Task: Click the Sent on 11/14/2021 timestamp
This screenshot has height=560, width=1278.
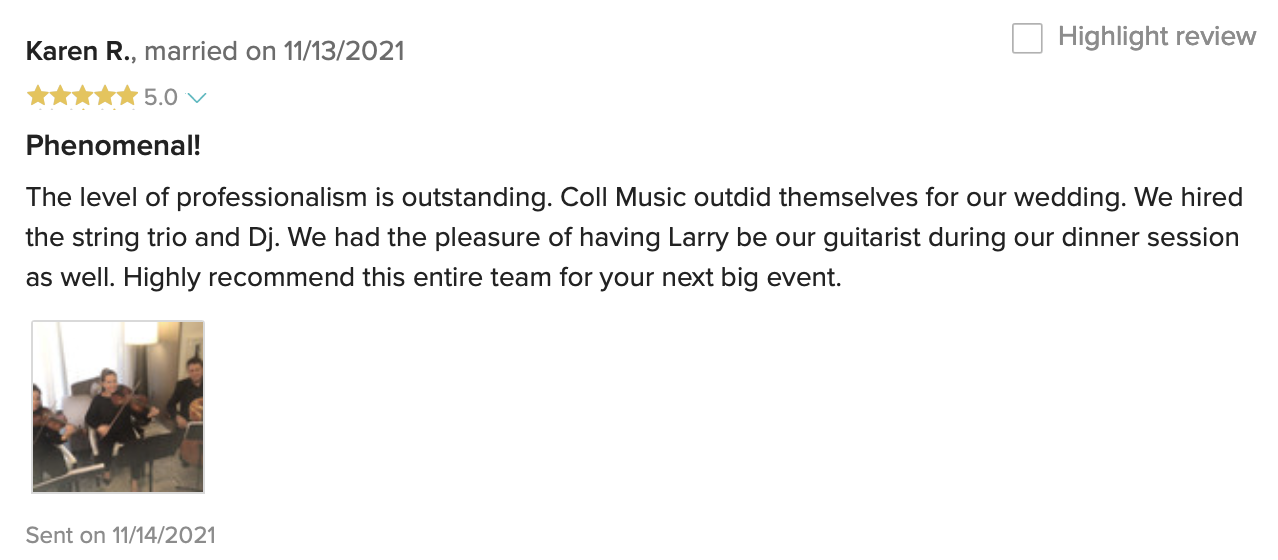Action: pyautogui.click(x=120, y=535)
